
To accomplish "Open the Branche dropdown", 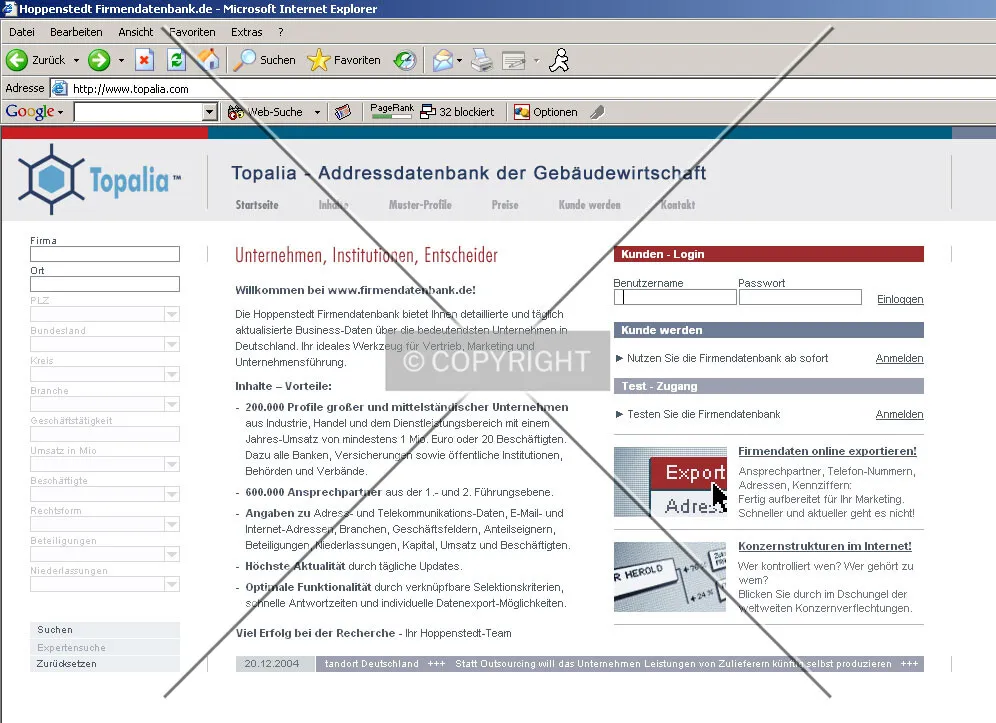I will point(172,404).
